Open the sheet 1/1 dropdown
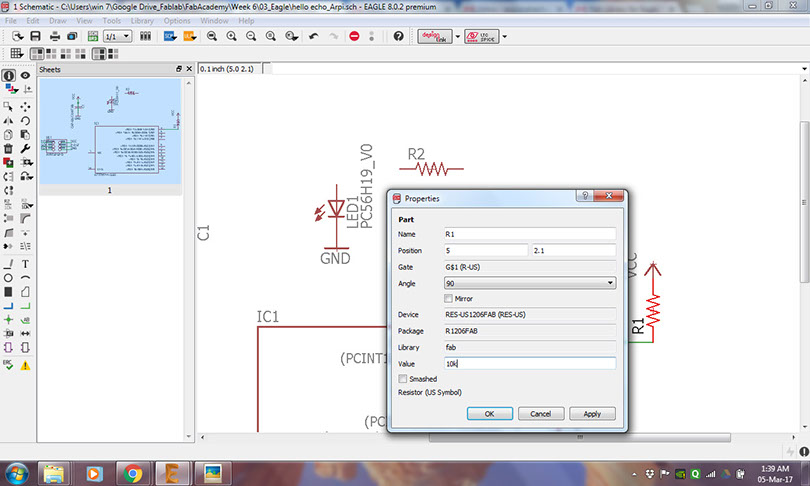The image size is (810, 486). click(x=118, y=36)
